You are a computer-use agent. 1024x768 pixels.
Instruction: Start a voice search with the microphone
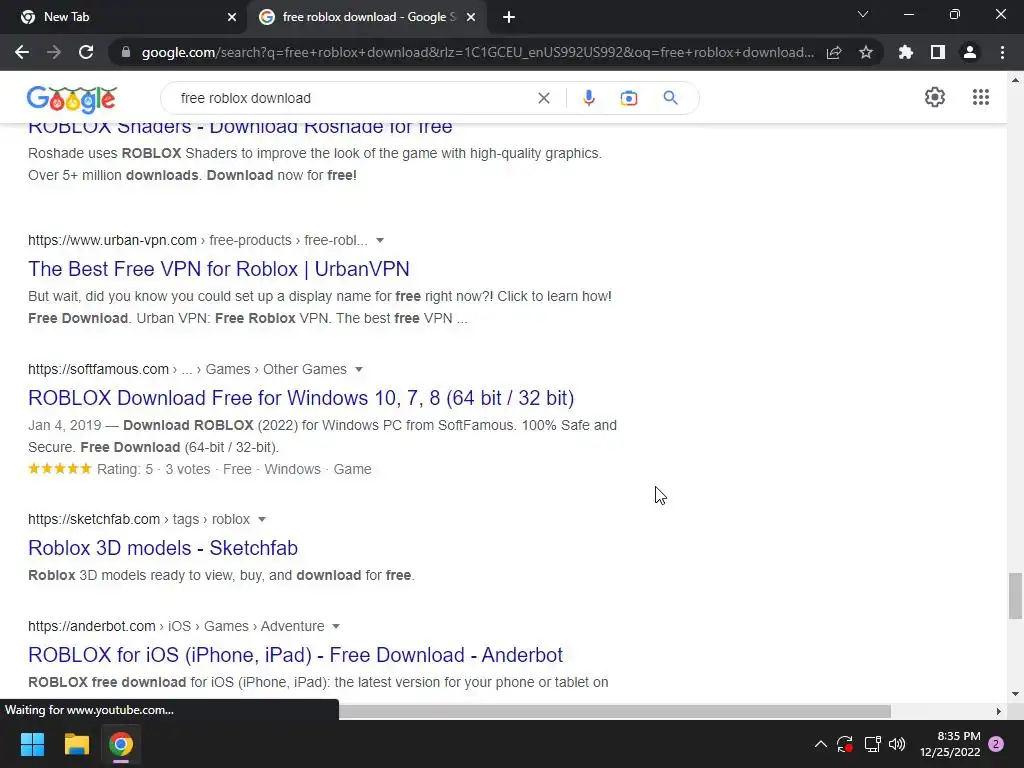coord(588,98)
